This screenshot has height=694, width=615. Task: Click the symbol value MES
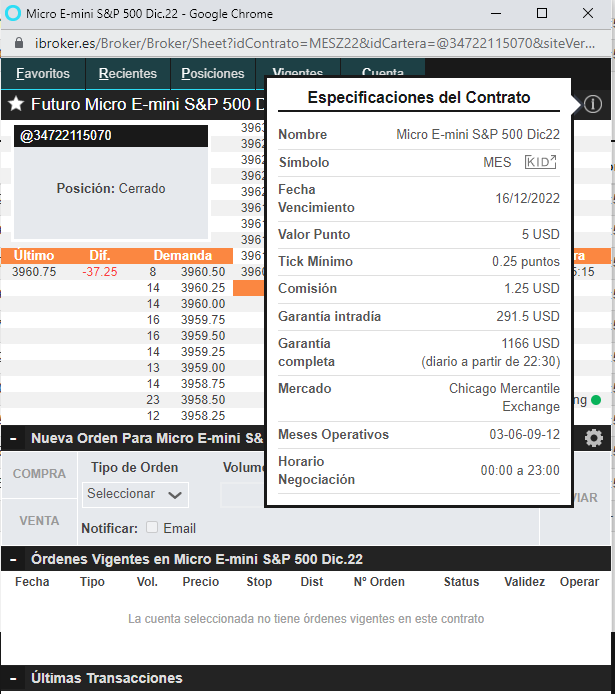coord(497,162)
